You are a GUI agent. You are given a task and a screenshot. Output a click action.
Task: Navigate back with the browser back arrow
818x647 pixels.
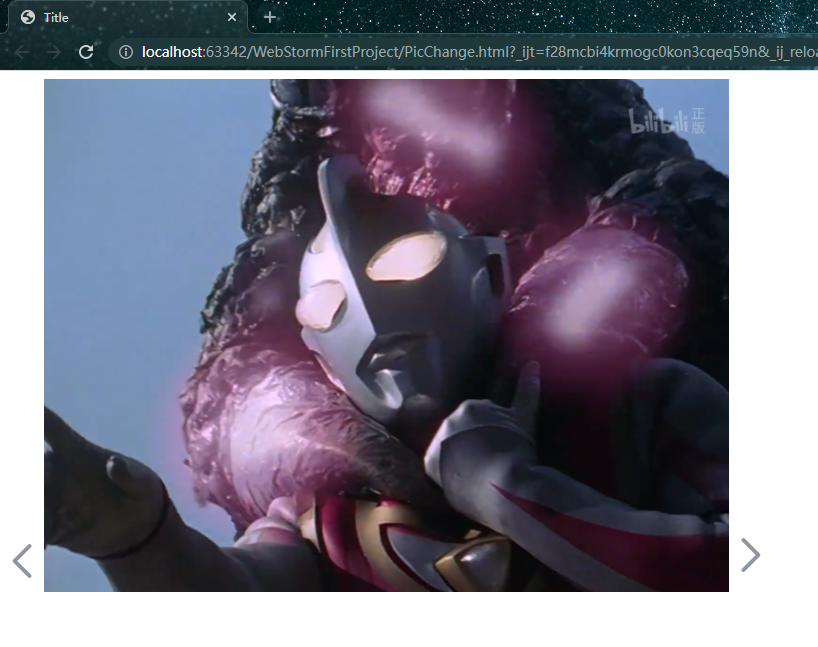pos(22,52)
